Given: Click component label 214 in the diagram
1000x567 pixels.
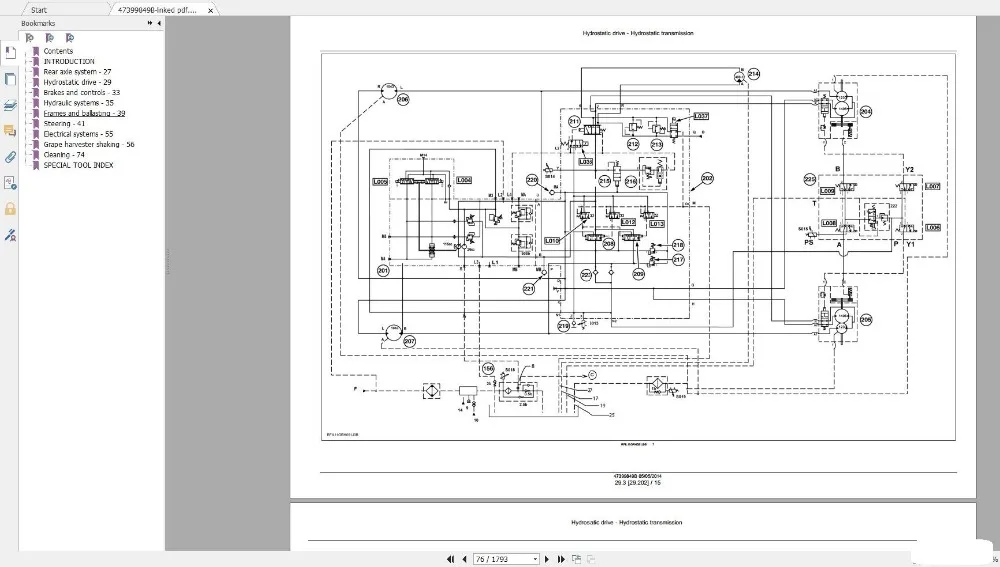Looking at the screenshot, I should point(754,74).
